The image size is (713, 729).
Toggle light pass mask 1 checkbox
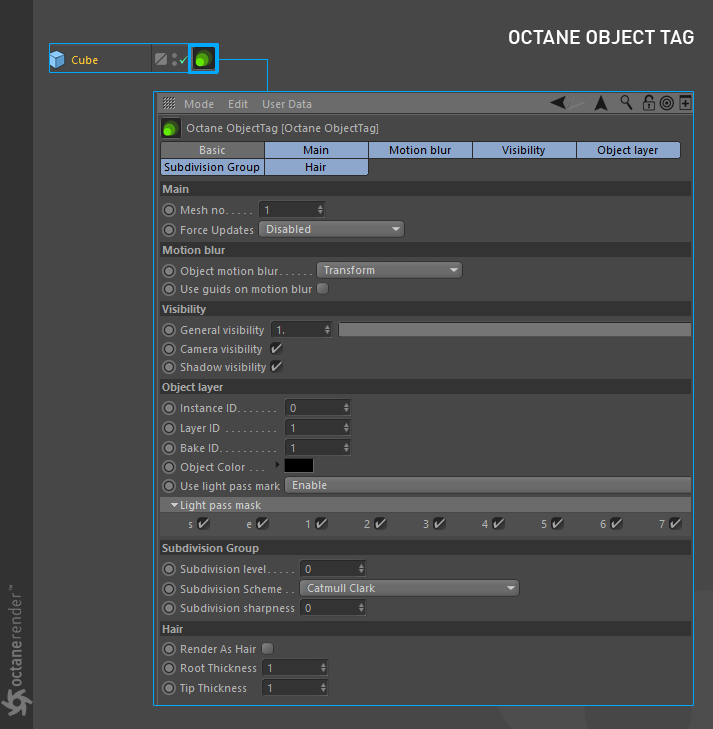pos(321,524)
